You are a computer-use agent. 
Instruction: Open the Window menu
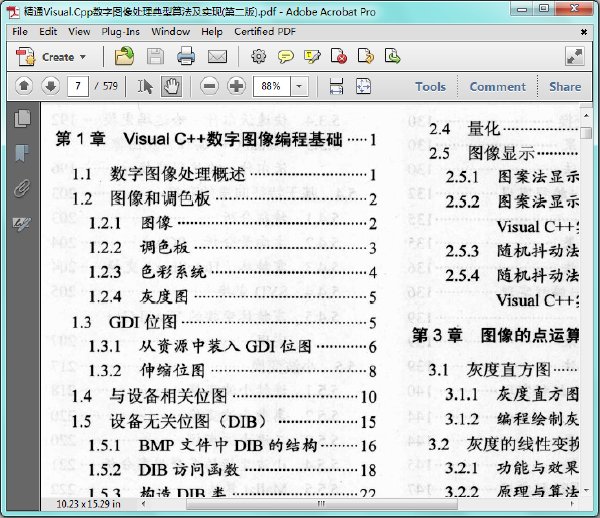171,31
